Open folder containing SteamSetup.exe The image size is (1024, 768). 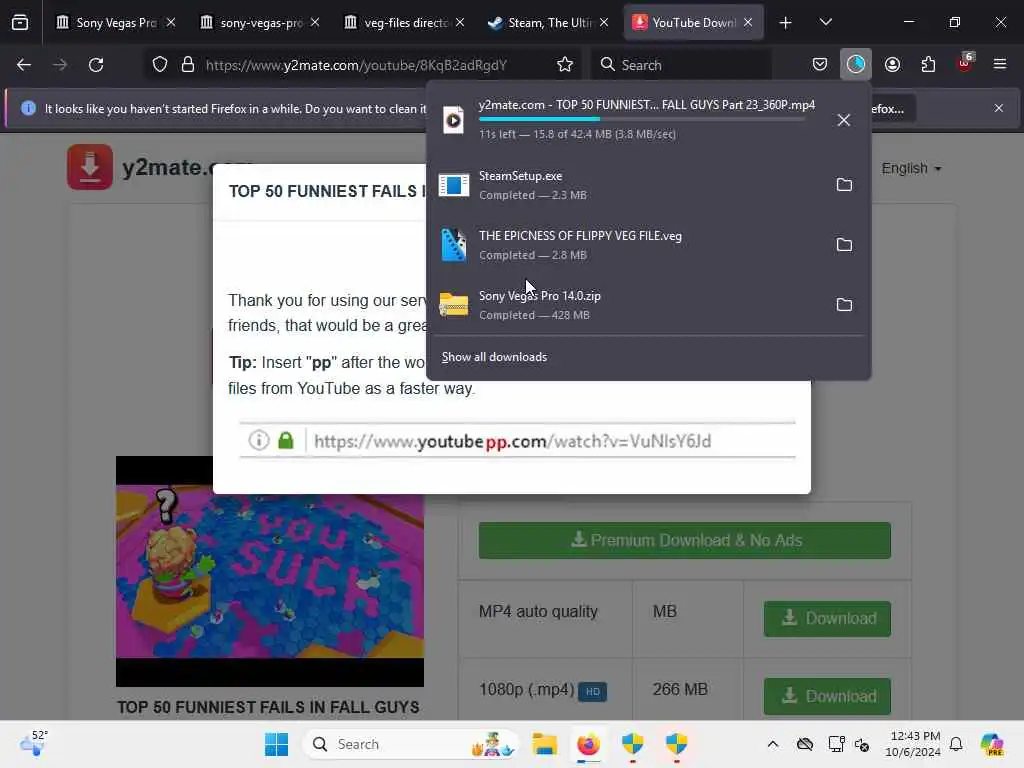pyautogui.click(x=844, y=185)
